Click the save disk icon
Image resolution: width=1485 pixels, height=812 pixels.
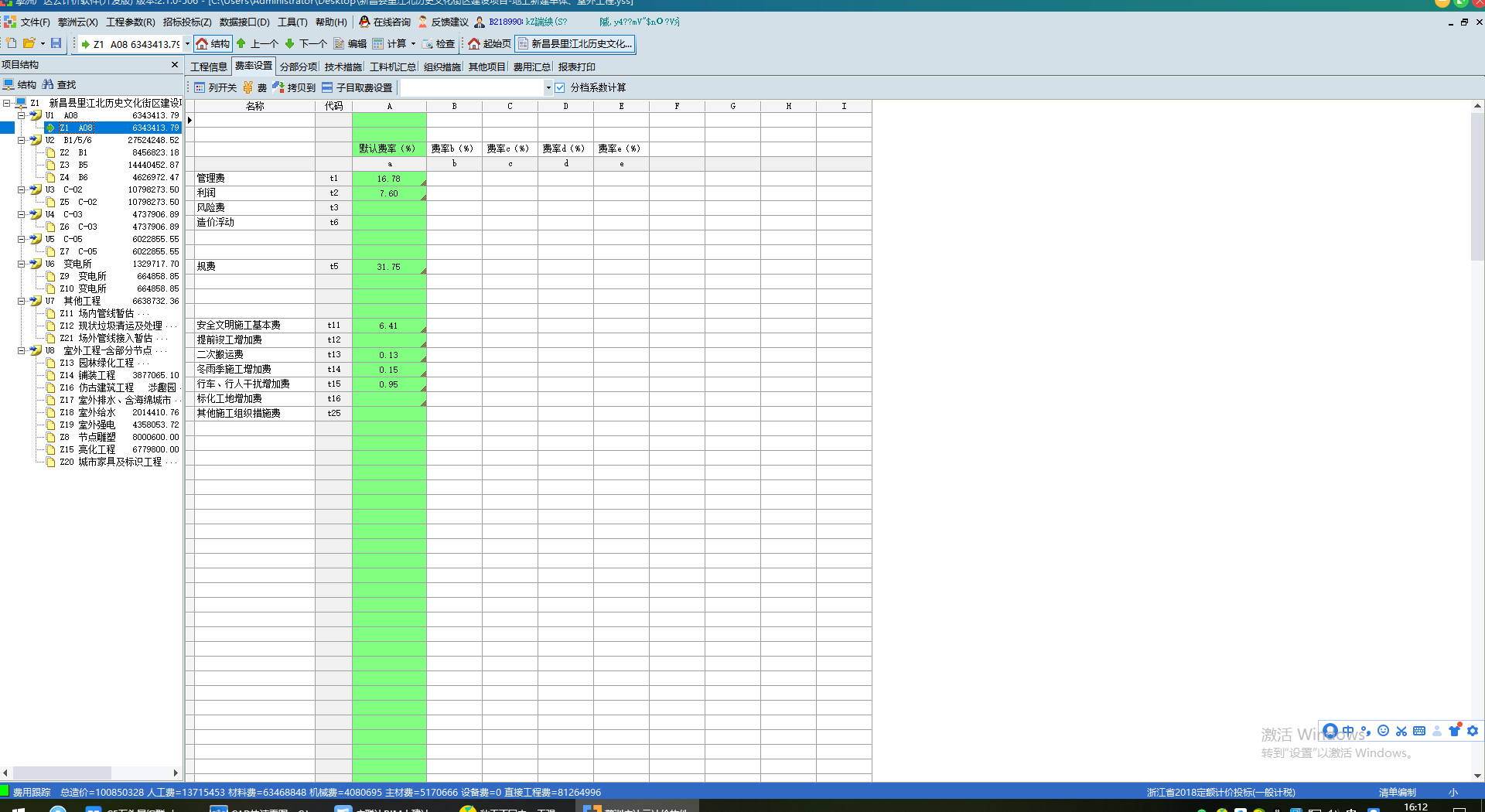[56, 43]
